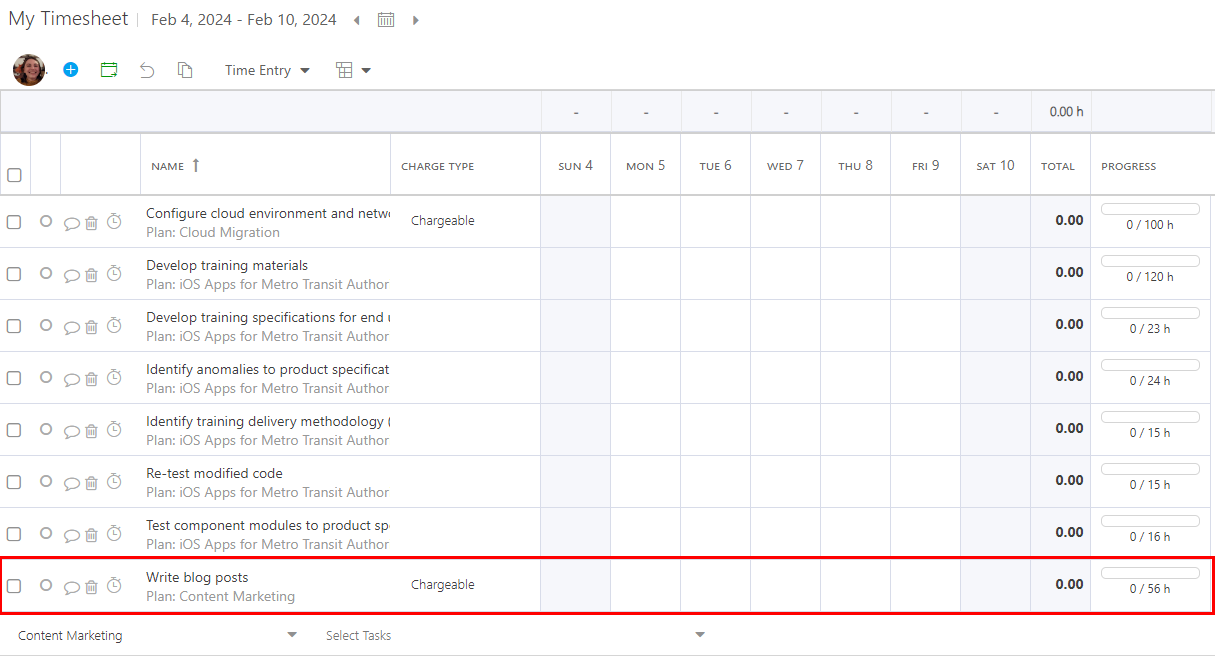Screen dimensions: 1215x656
Task: Check the Develop training specifications row checkbox
Action: tap(14, 326)
